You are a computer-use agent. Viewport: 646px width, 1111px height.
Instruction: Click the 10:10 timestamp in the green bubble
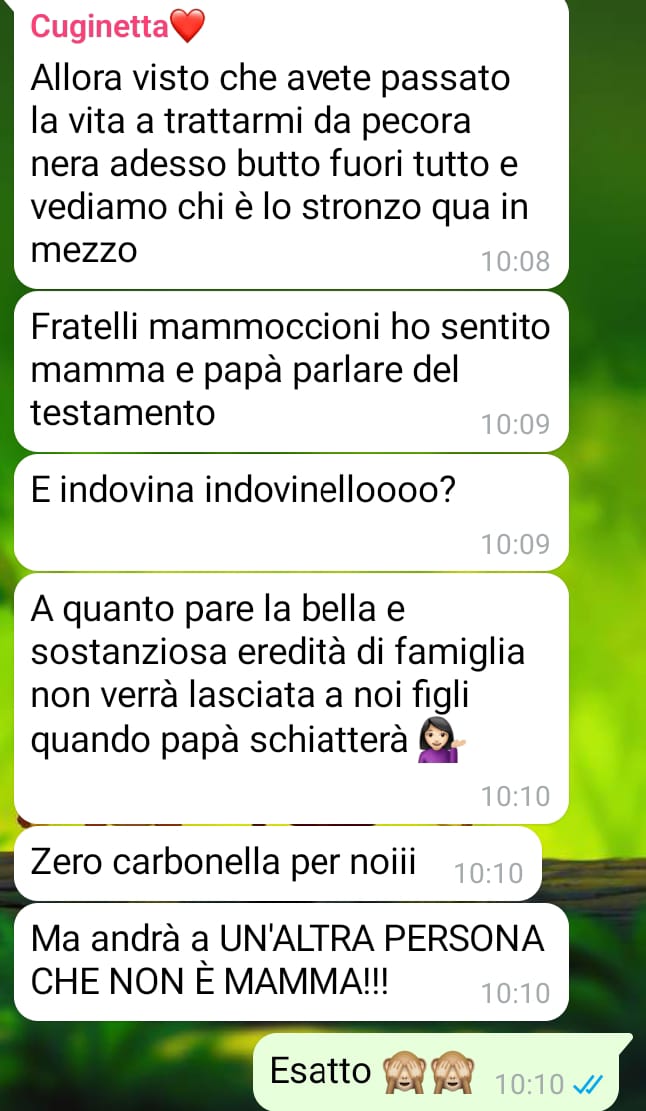pos(529,1084)
